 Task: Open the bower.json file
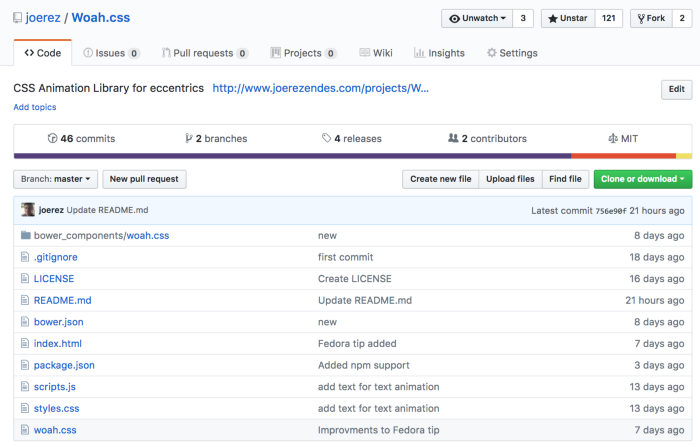58,322
